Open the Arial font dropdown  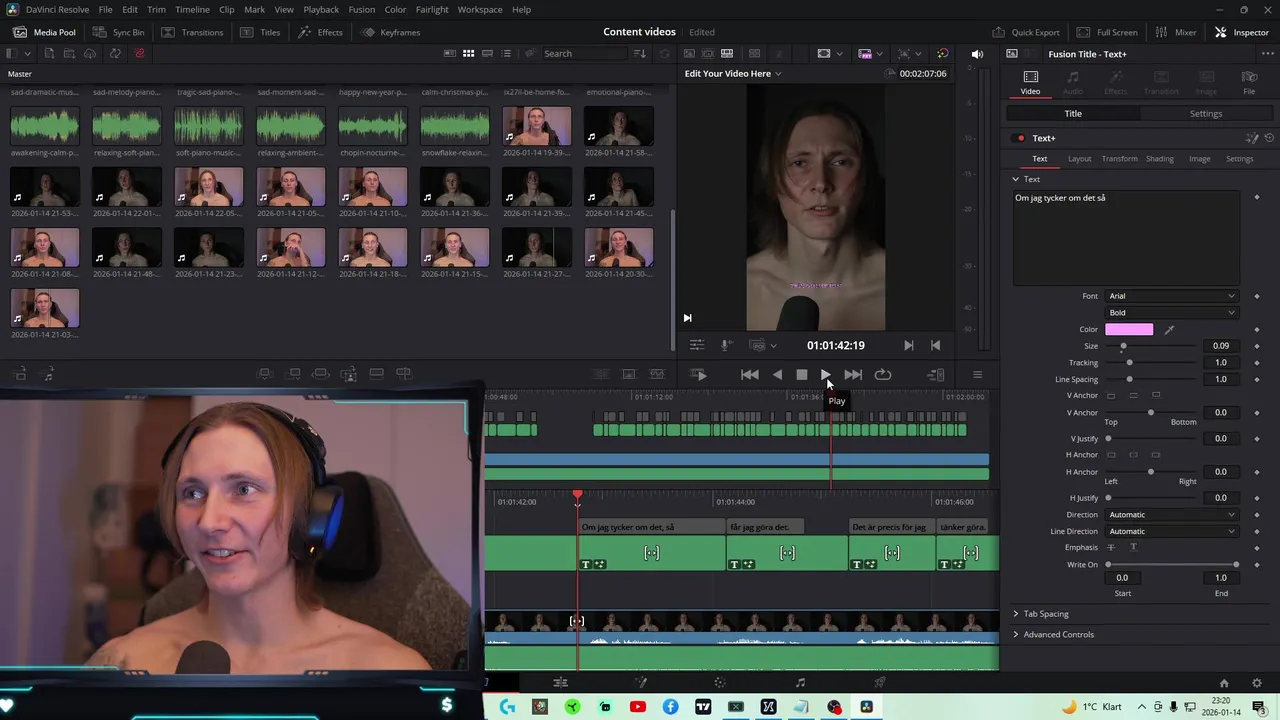click(x=1171, y=296)
